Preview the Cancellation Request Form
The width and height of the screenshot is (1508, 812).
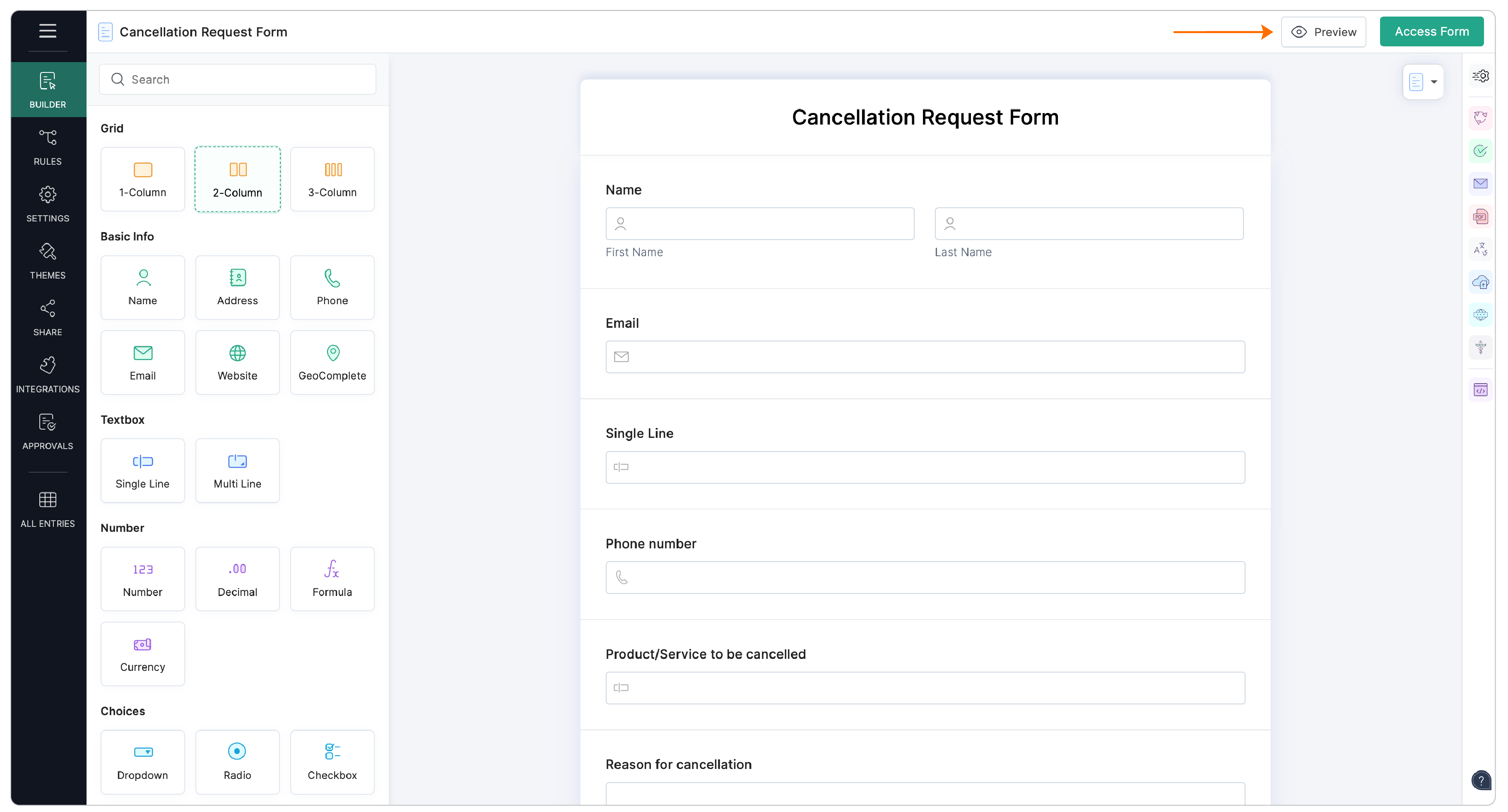[1324, 31]
